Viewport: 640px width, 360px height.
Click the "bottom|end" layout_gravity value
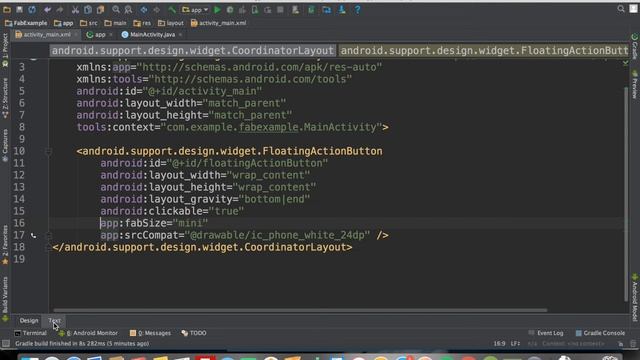pos(274,199)
